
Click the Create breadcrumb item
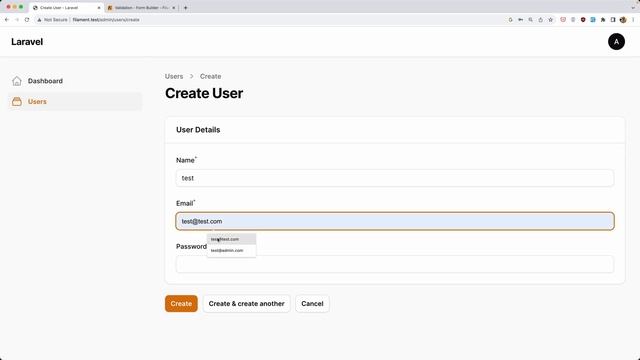(x=210, y=76)
